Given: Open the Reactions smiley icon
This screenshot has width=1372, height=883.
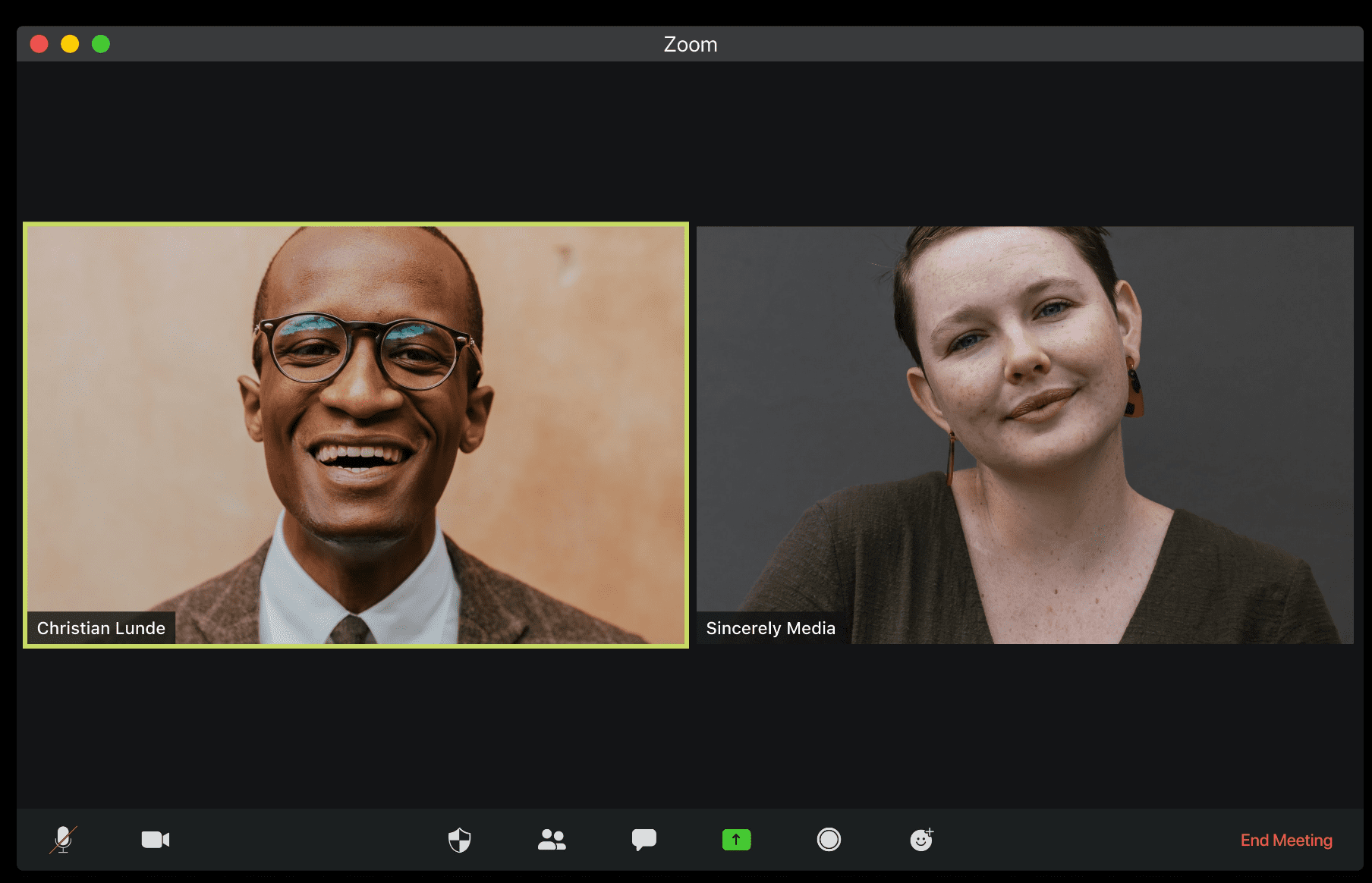Looking at the screenshot, I should pos(921,840).
